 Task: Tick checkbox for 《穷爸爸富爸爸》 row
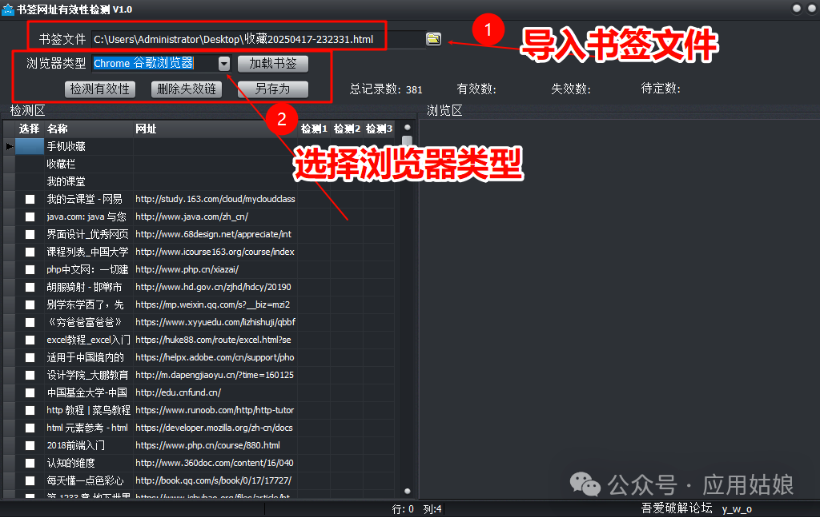[30, 323]
